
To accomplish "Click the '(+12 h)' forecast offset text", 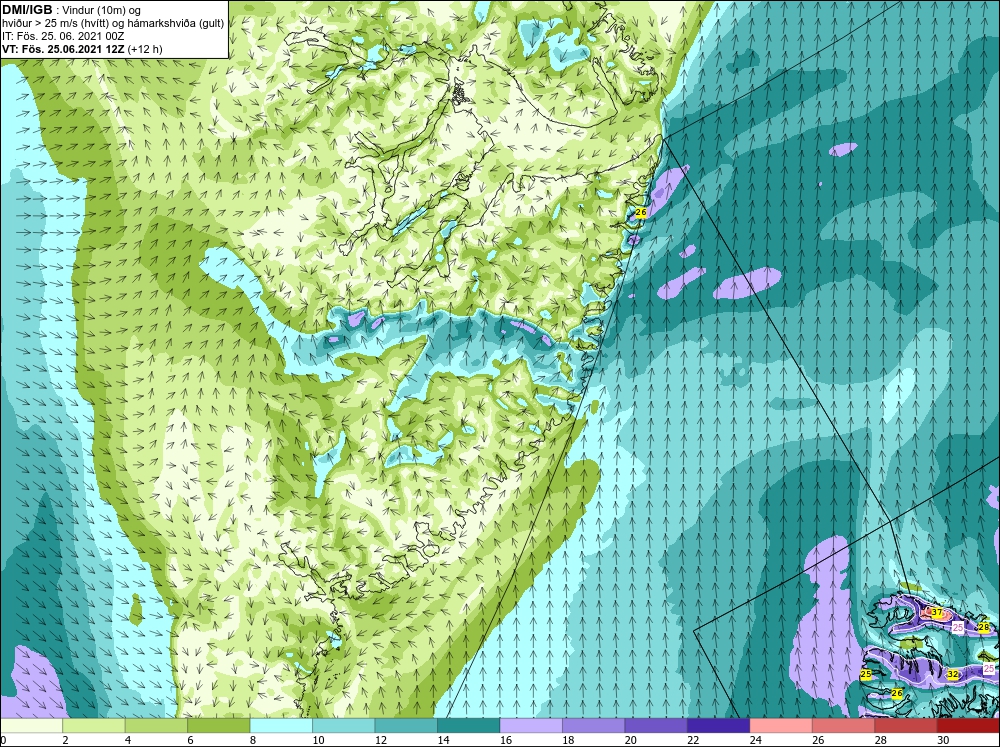I will point(145,49).
